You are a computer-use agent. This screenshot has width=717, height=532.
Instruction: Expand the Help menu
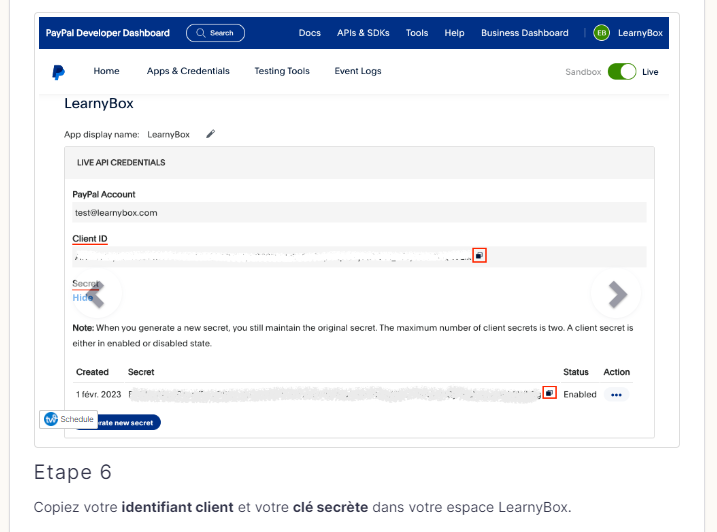point(454,33)
